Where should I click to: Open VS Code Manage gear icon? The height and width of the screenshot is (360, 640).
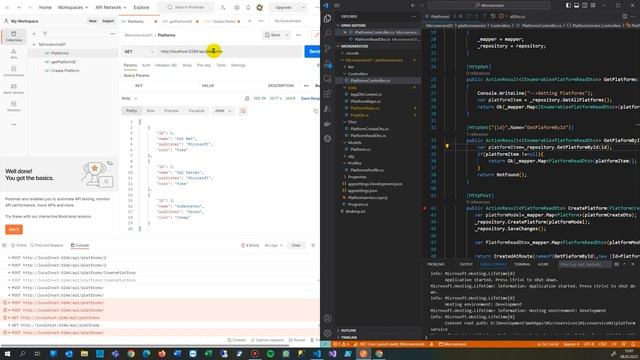327,333
